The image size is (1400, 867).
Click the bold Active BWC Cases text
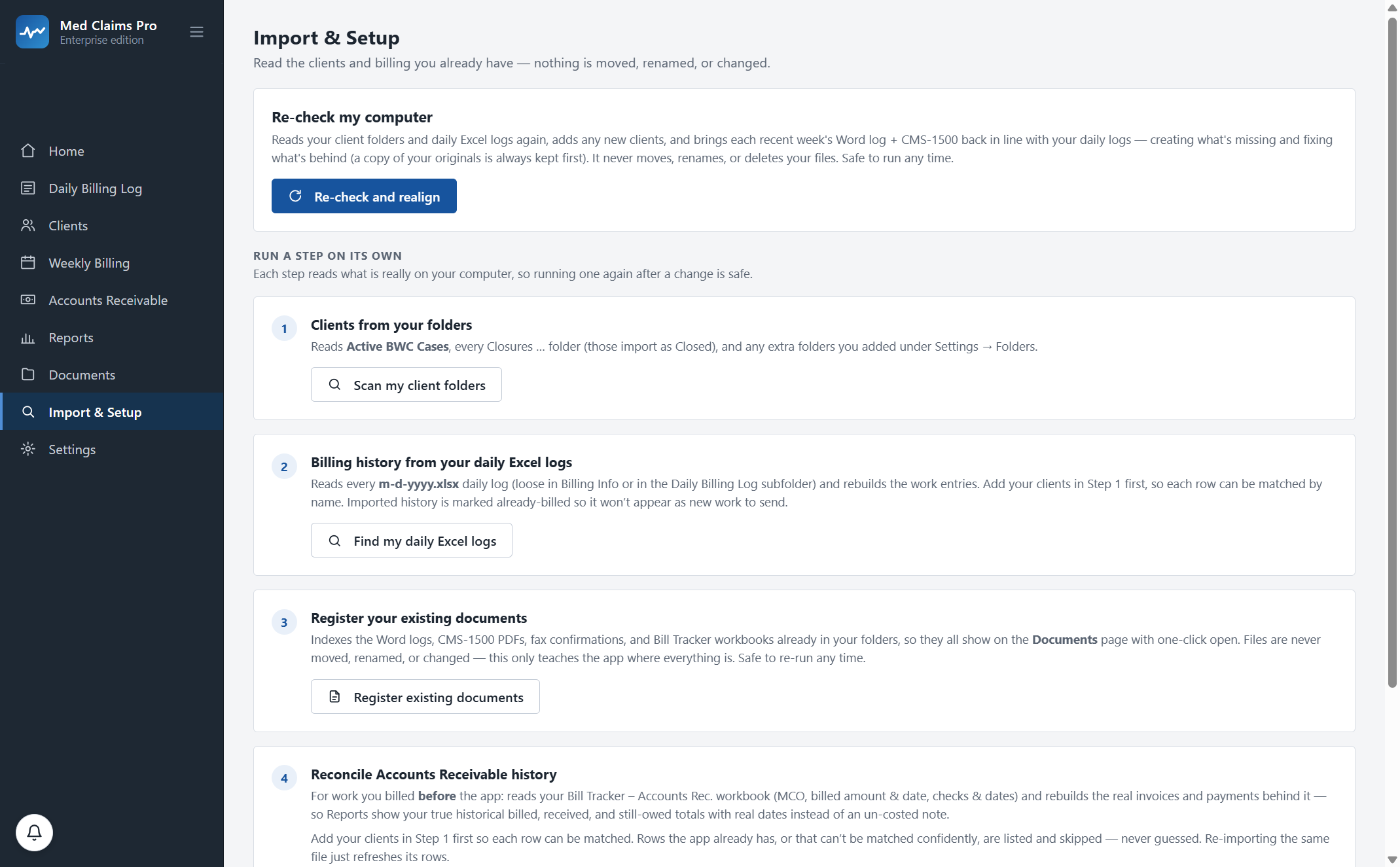397,347
